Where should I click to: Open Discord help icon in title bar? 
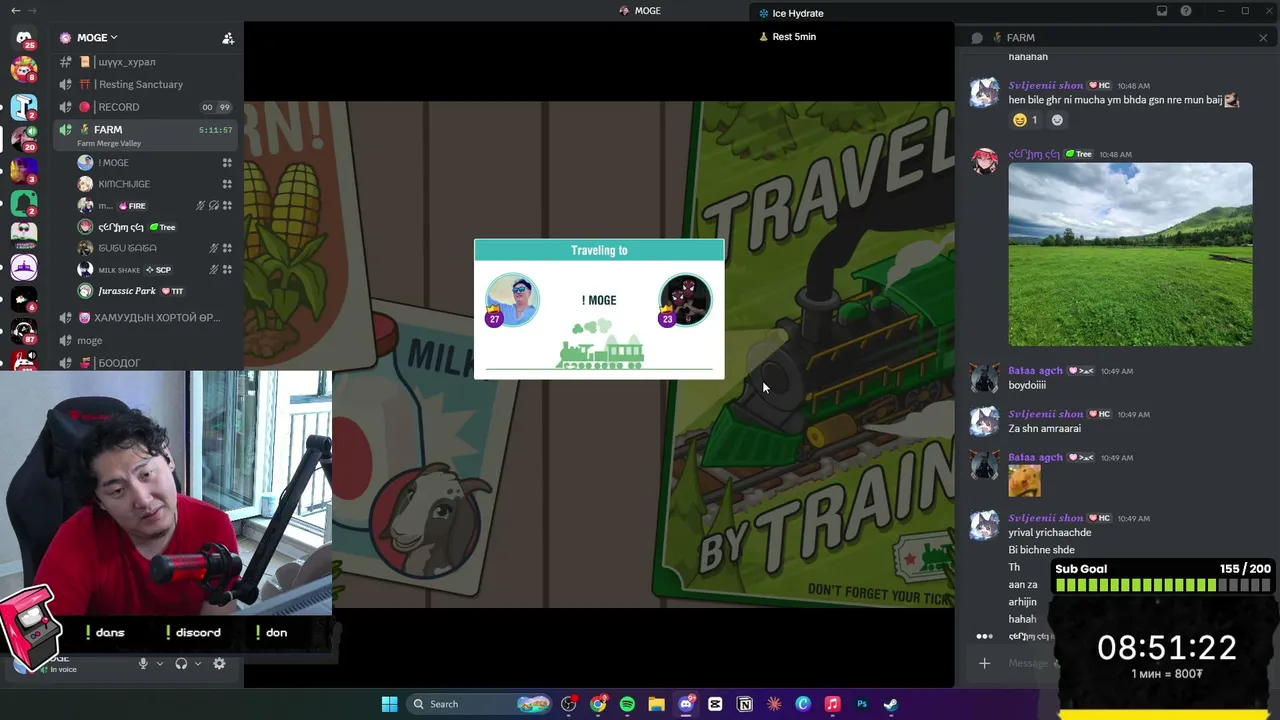coord(1186,11)
